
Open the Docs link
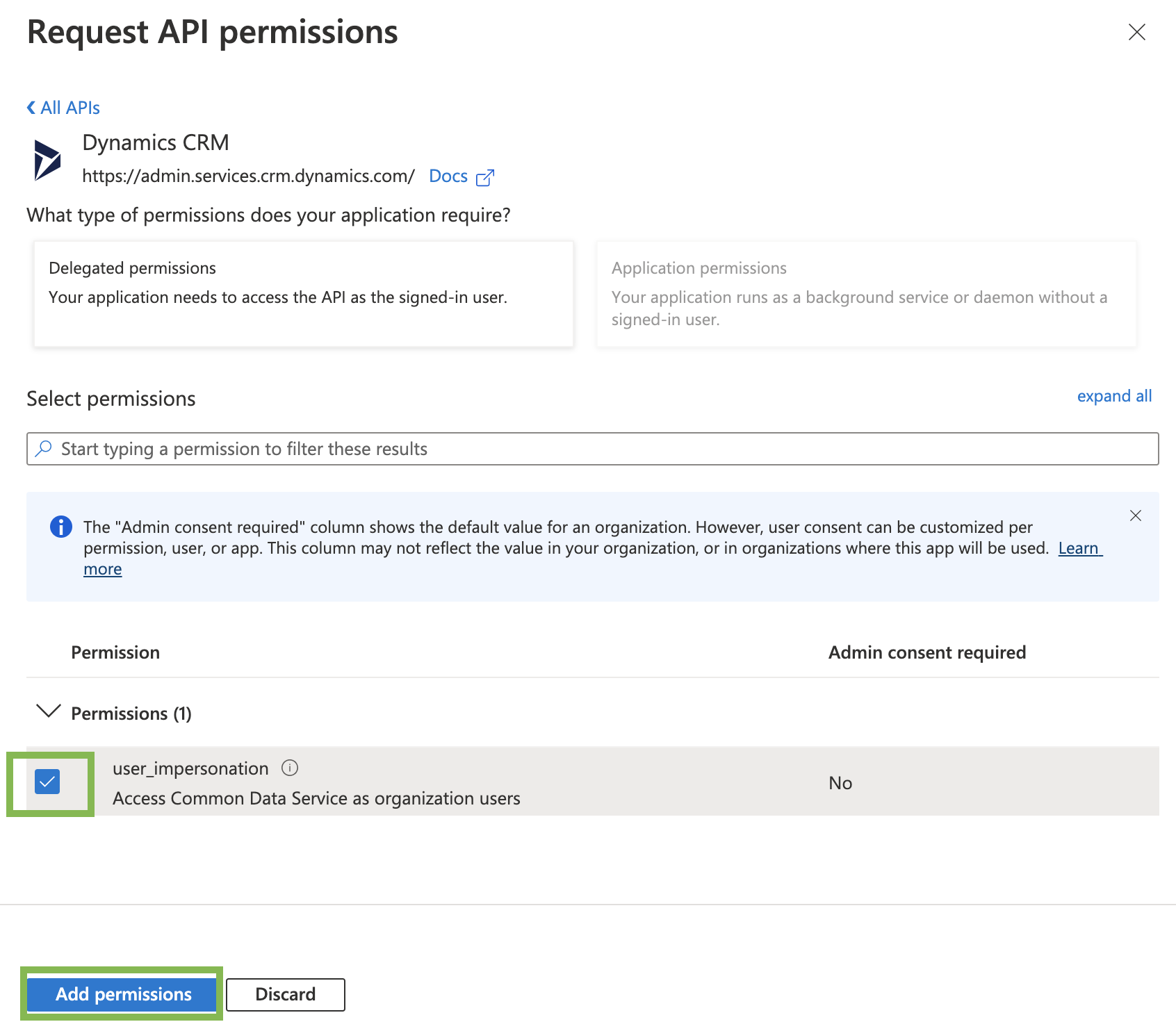[x=448, y=176]
